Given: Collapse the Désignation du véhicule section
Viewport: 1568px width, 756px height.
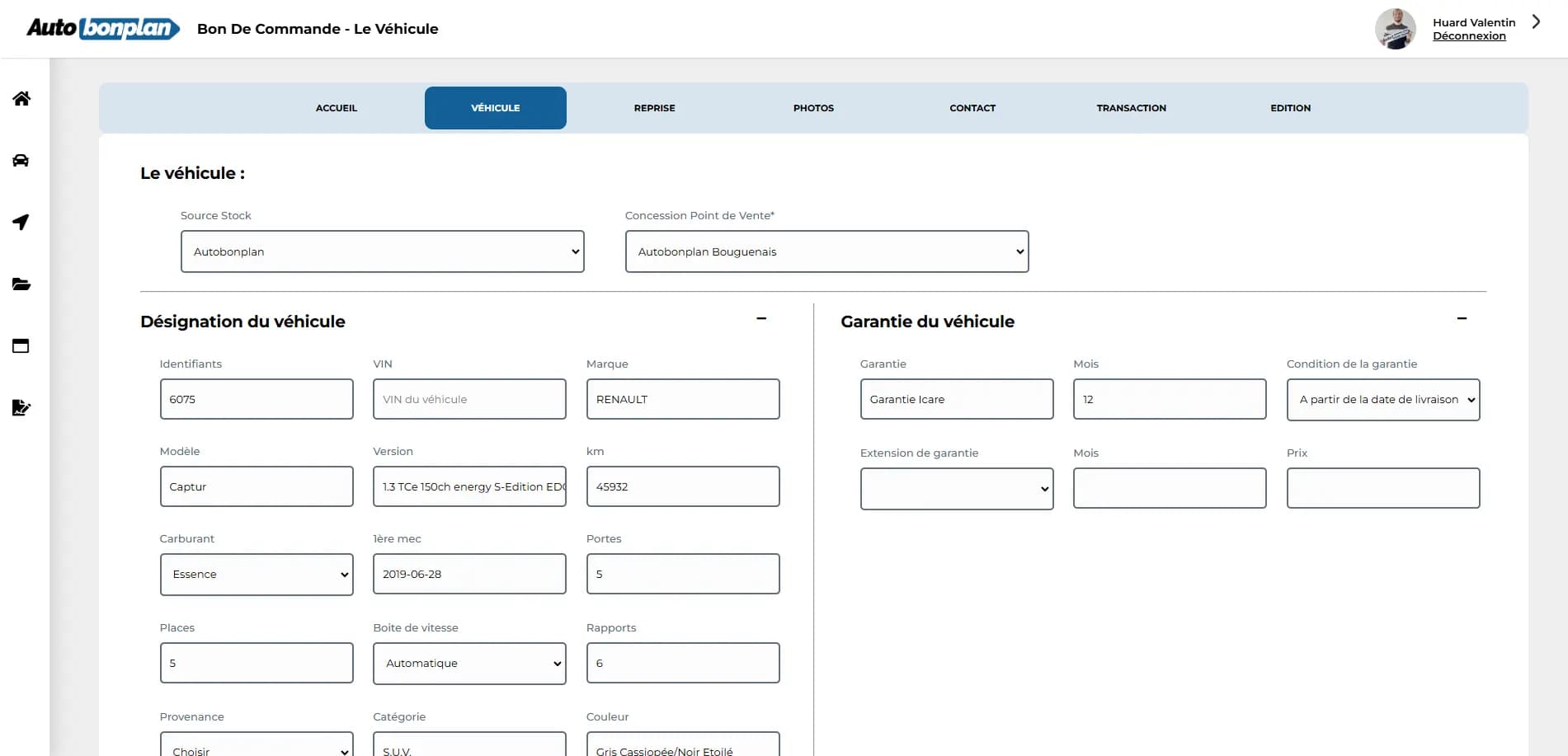Looking at the screenshot, I should [760, 317].
